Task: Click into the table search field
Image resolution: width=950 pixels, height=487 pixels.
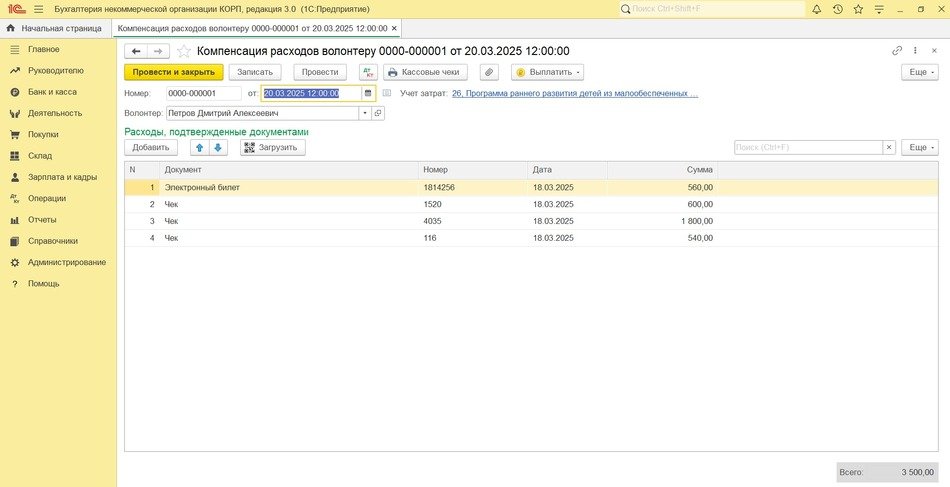Action: pyautogui.click(x=807, y=147)
